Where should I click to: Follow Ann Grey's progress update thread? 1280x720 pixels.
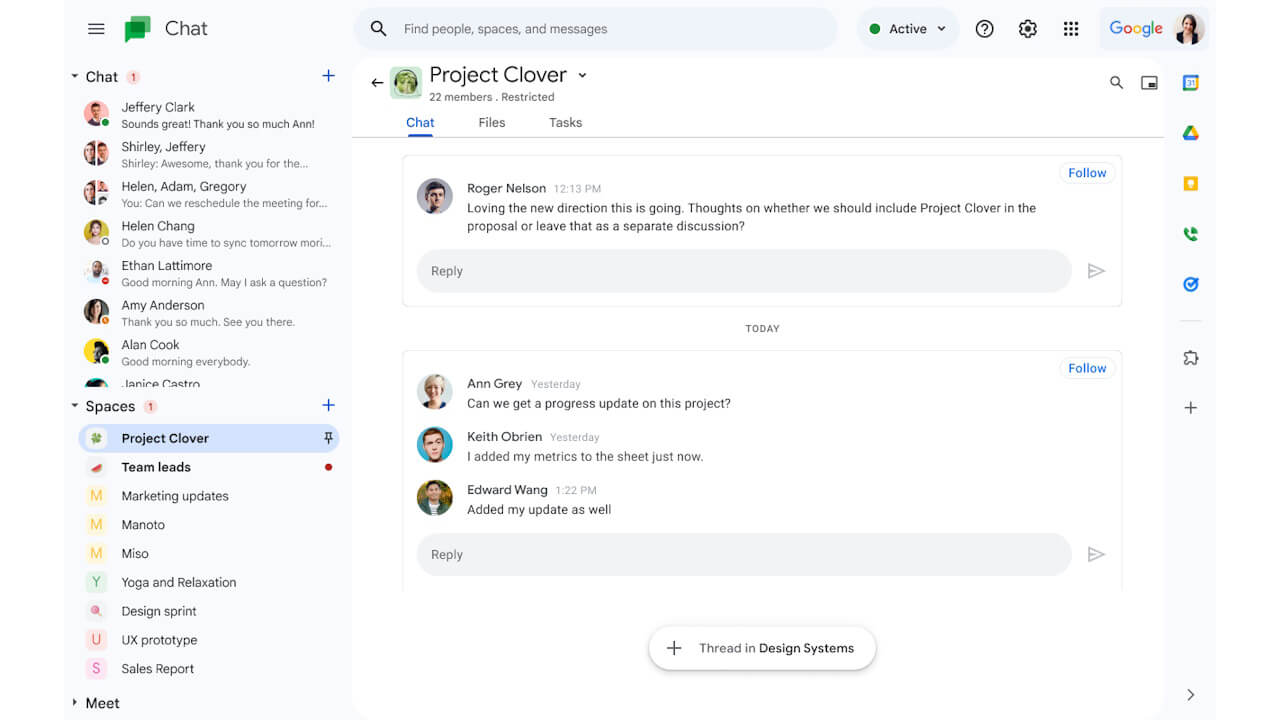1086,367
